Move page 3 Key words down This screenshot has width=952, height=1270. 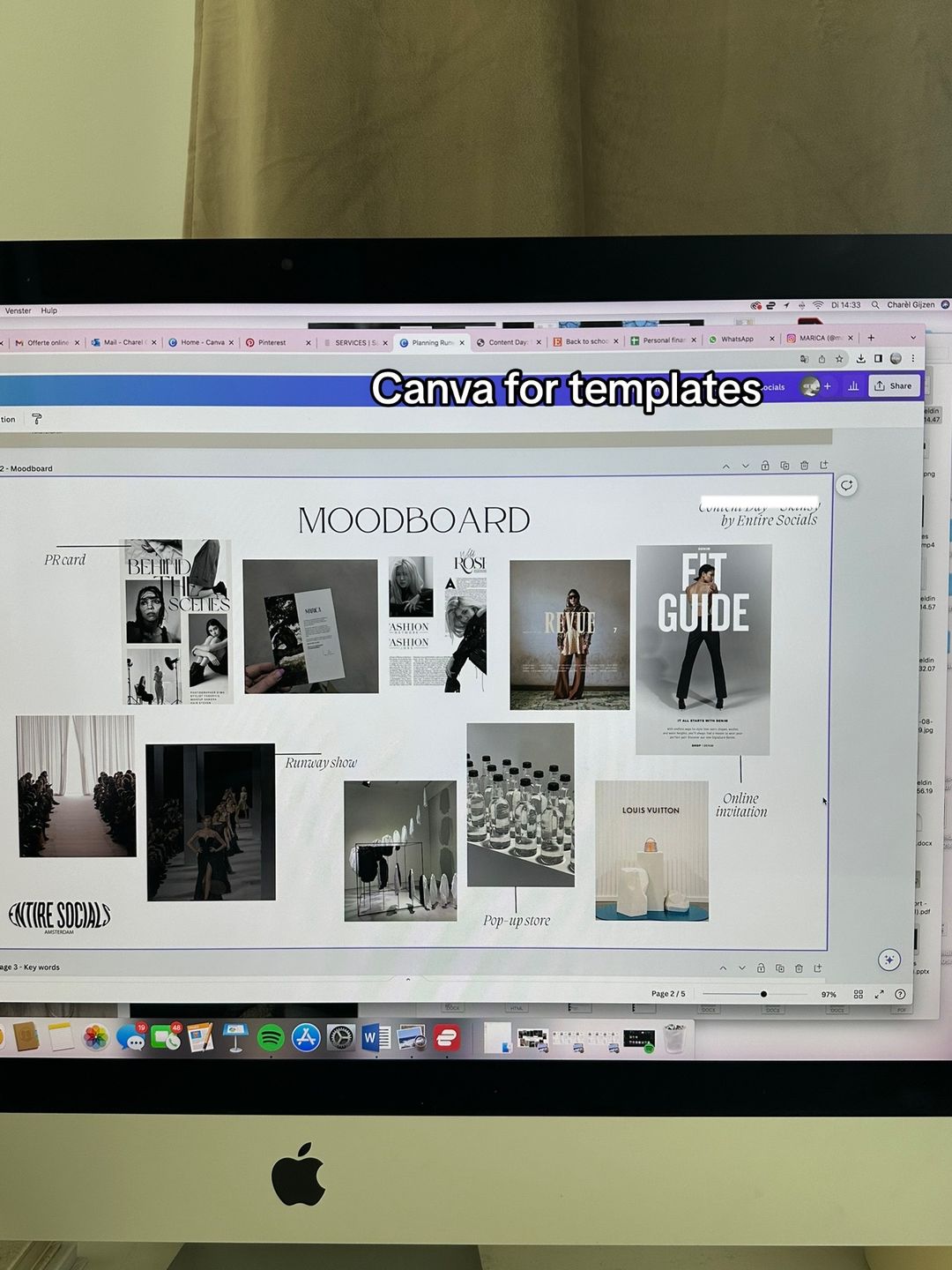pyautogui.click(x=741, y=968)
